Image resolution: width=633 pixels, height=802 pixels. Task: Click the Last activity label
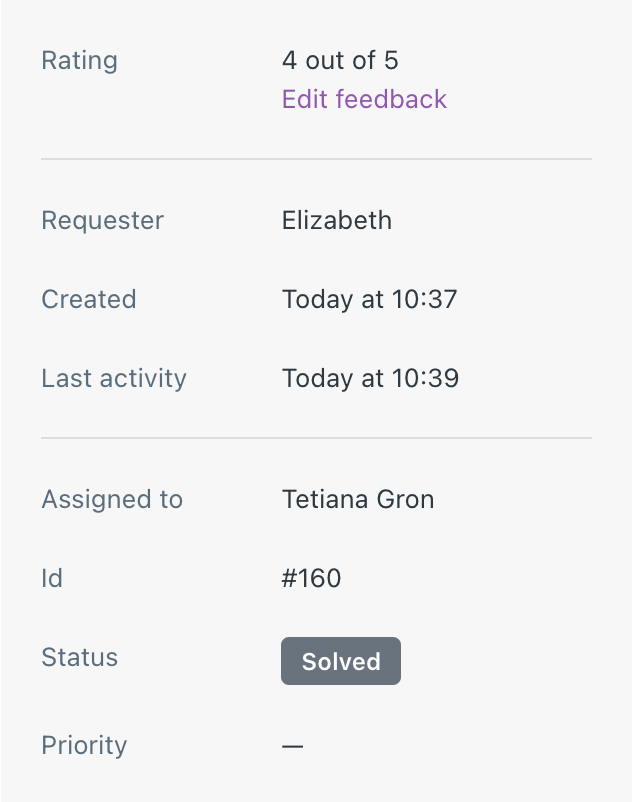pyautogui.click(x=114, y=379)
